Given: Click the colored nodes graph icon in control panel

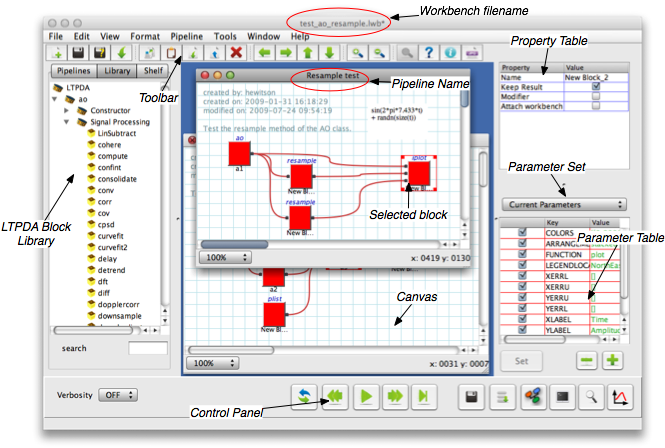Looking at the screenshot, I should point(534,397).
